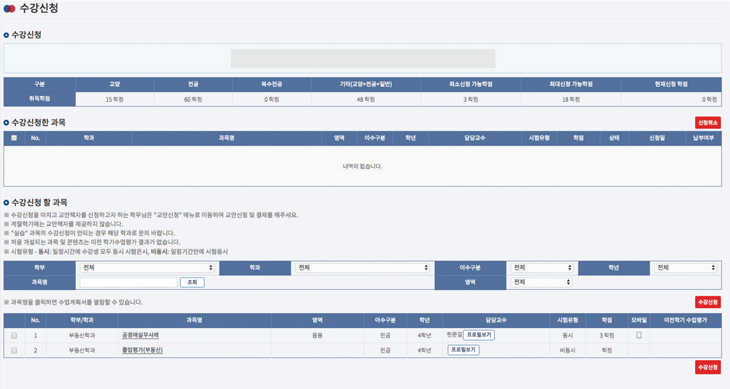Open the 학과 dropdown filter

coord(362,268)
